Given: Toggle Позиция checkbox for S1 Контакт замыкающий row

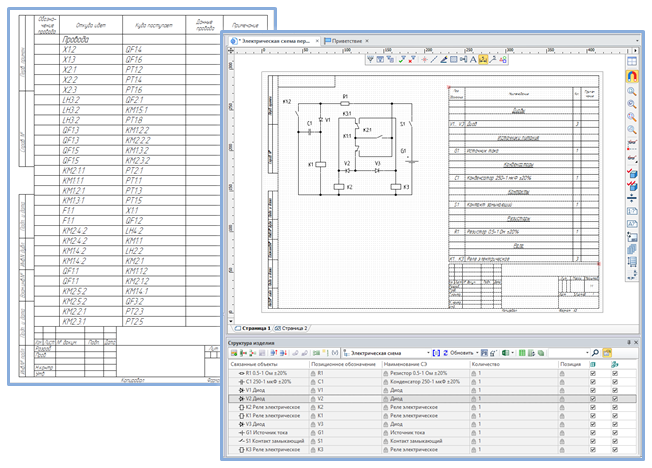Looking at the screenshot, I should click(594, 440).
